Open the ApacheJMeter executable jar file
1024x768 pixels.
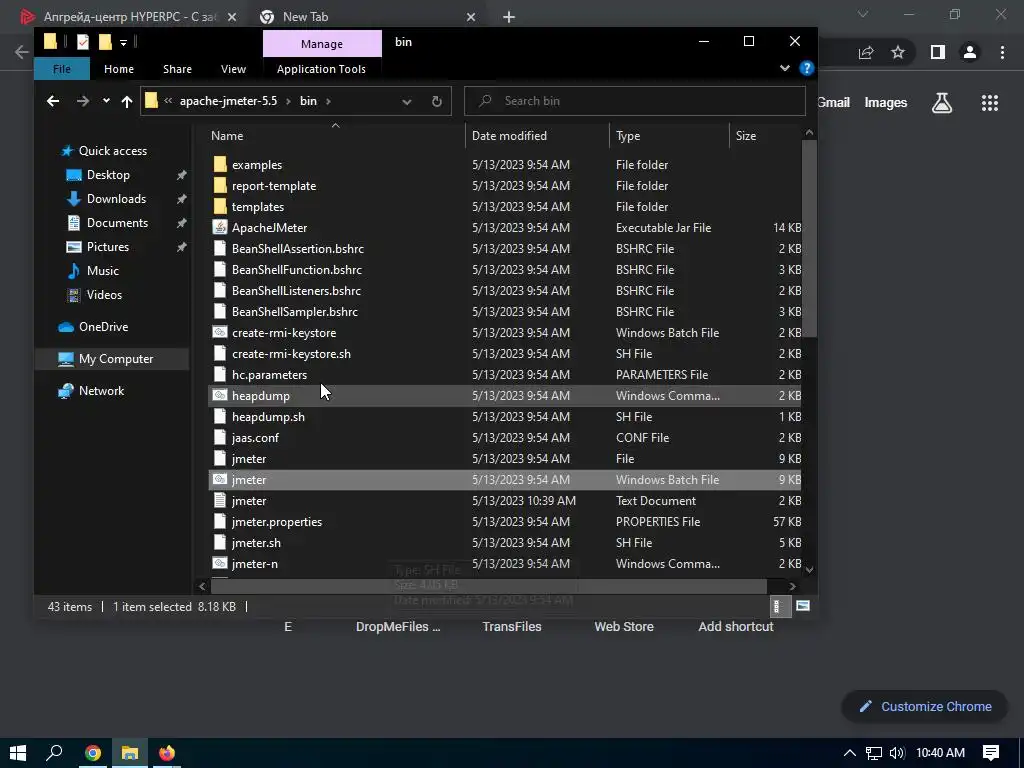pyautogui.click(x=269, y=227)
